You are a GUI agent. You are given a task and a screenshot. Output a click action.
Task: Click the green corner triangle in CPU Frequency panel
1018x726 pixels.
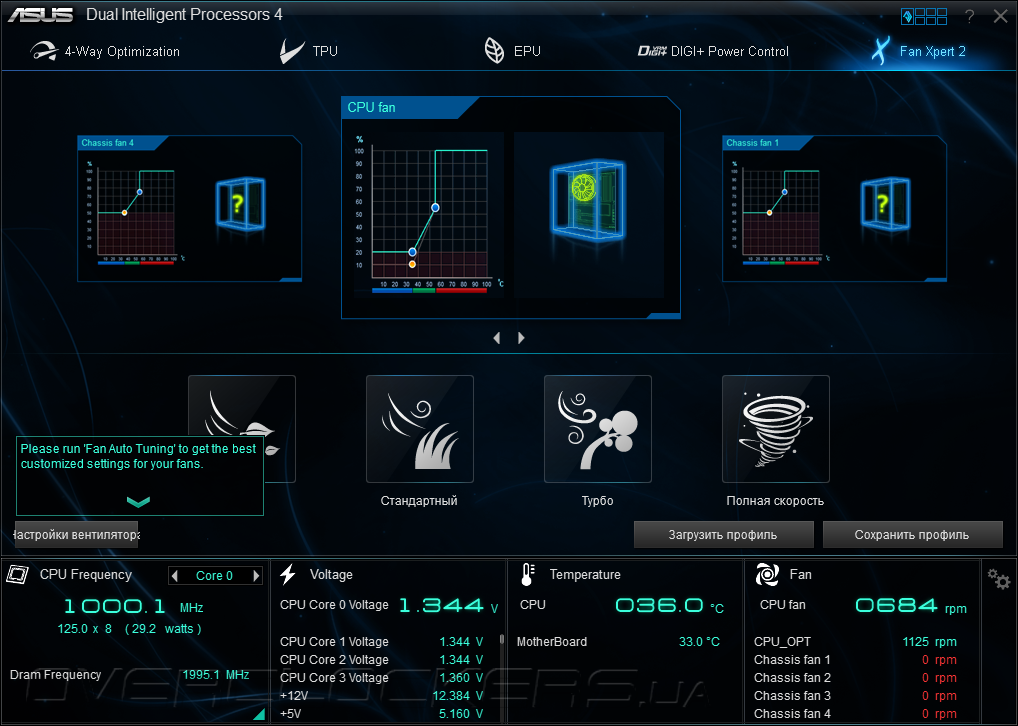260,714
